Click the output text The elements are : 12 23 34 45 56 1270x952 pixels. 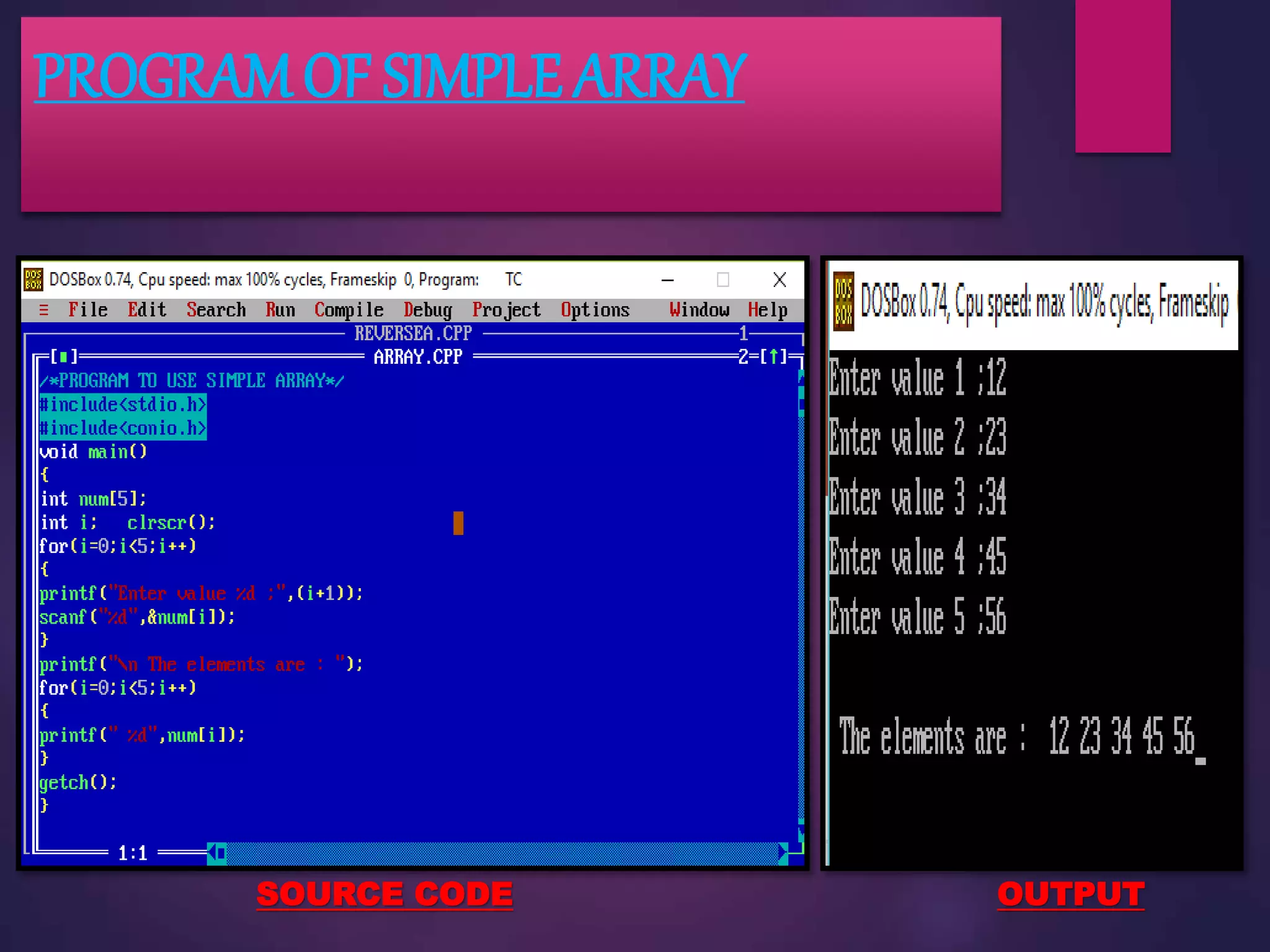1017,736
